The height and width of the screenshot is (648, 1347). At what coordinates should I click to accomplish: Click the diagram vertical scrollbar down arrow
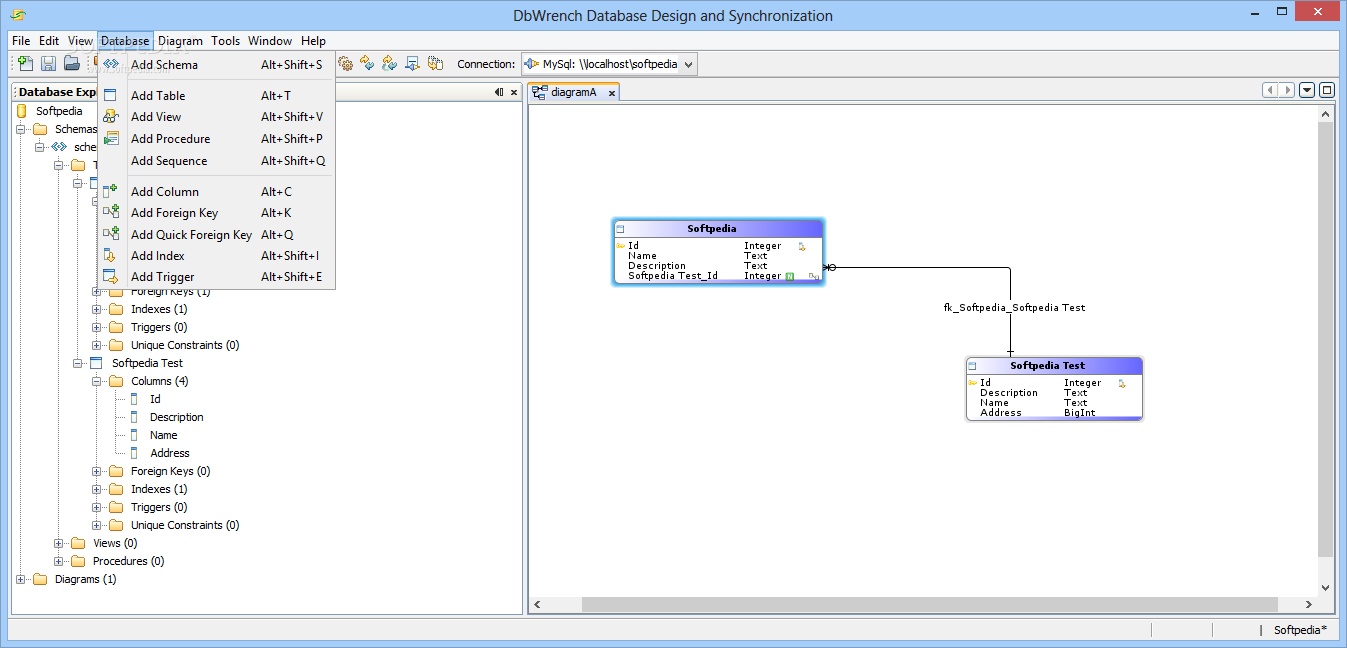1326,588
